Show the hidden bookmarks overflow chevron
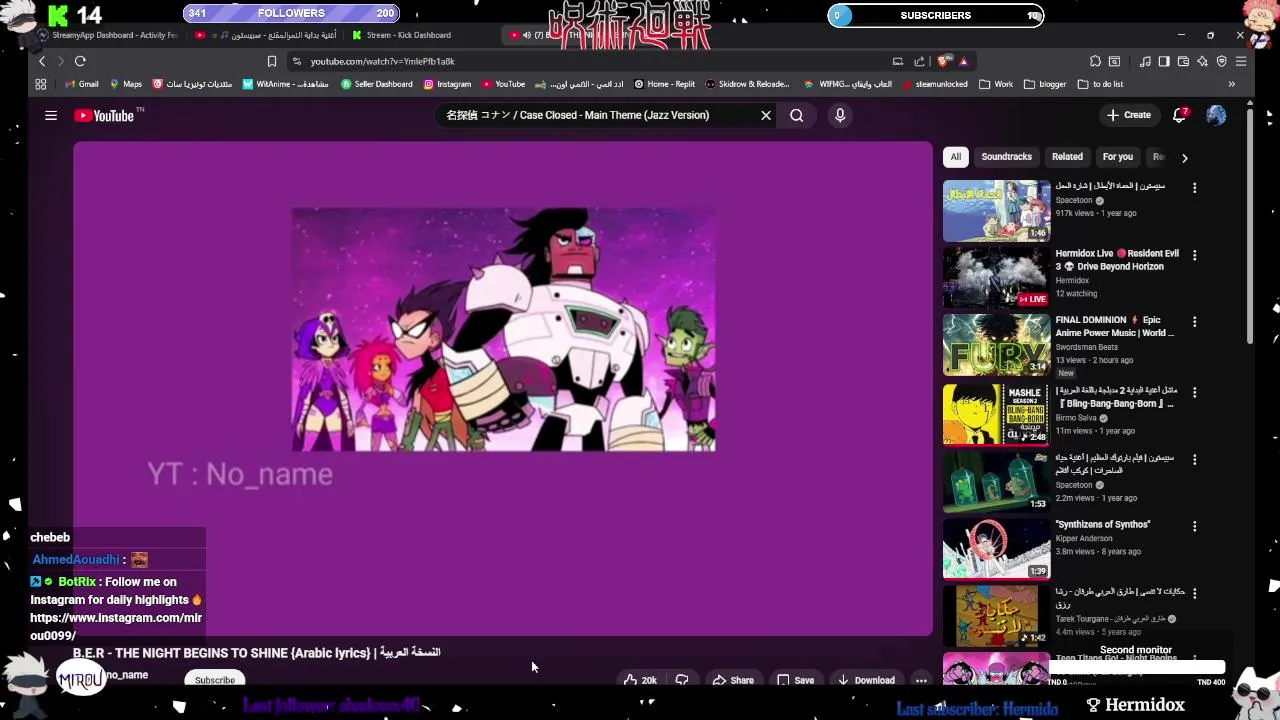This screenshot has width=1280, height=720. click(x=1232, y=85)
